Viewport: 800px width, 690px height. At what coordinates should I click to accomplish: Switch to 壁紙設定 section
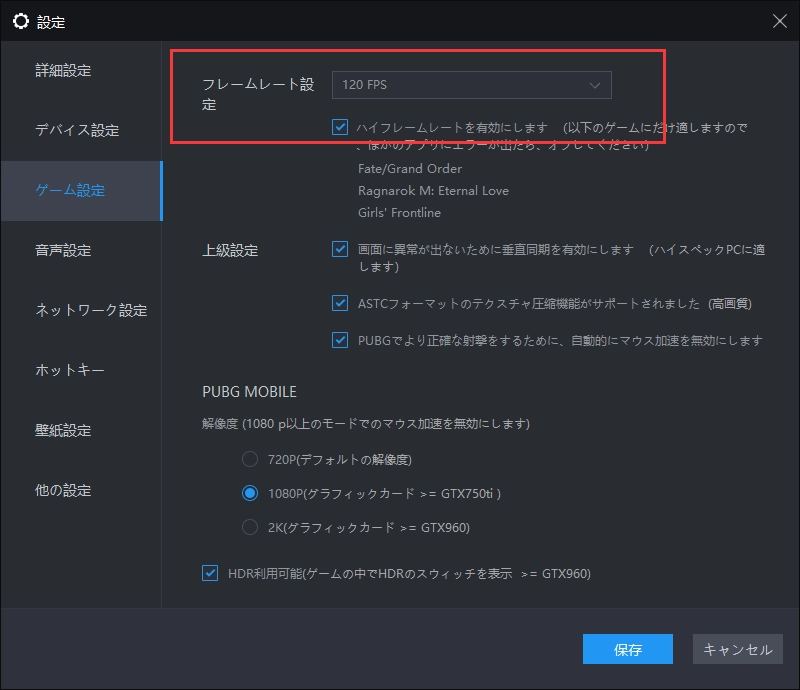point(63,430)
